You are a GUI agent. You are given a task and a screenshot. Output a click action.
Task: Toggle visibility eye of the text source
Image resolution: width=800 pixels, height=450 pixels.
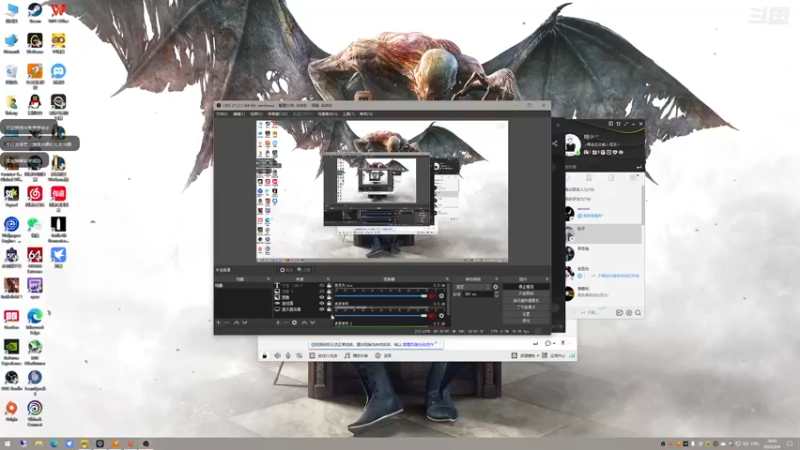click(x=321, y=285)
